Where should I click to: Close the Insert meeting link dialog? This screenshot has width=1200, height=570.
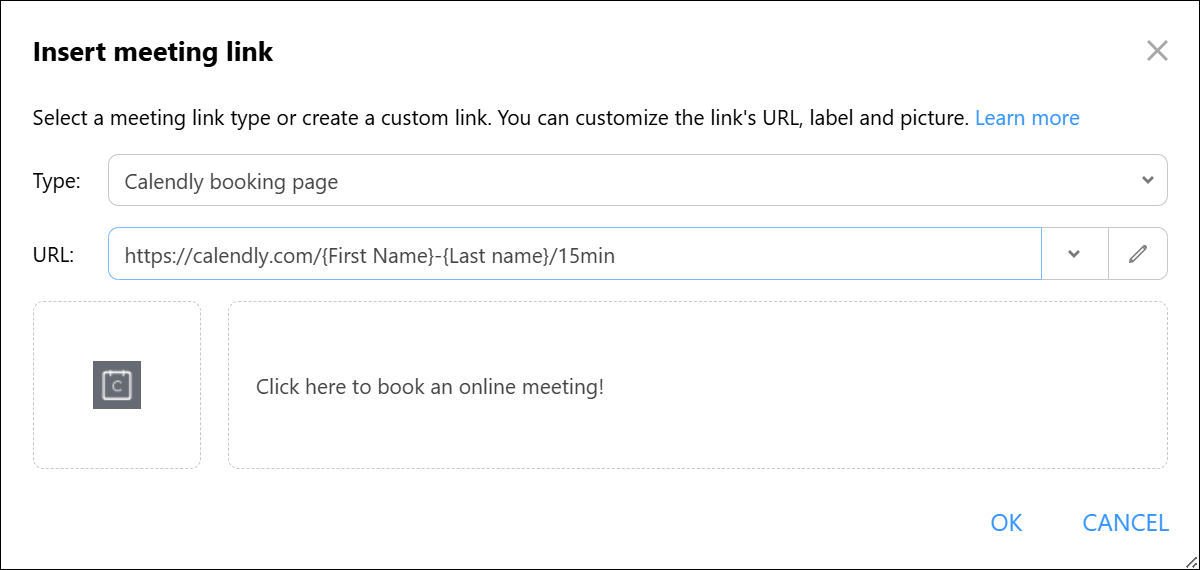[x=1157, y=51]
